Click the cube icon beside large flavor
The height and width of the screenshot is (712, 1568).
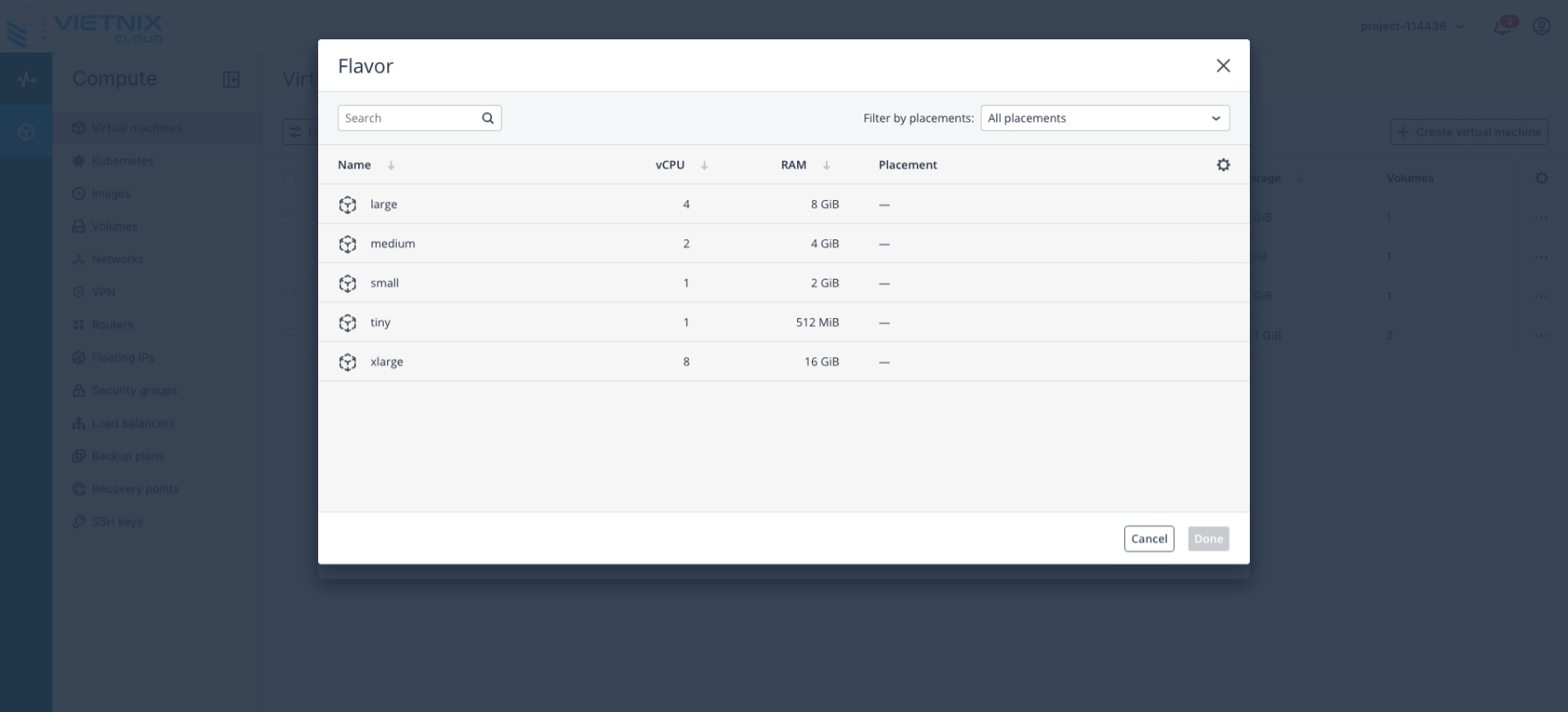click(x=348, y=204)
